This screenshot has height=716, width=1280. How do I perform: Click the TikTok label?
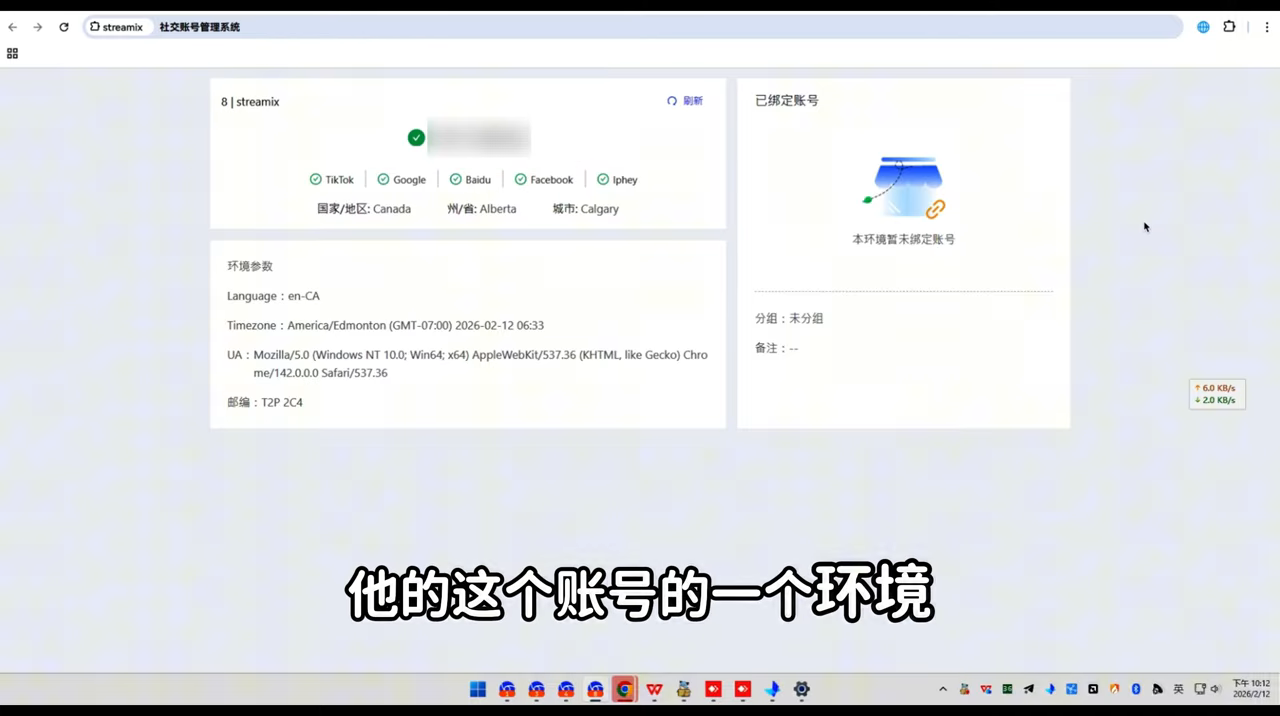[x=340, y=180]
